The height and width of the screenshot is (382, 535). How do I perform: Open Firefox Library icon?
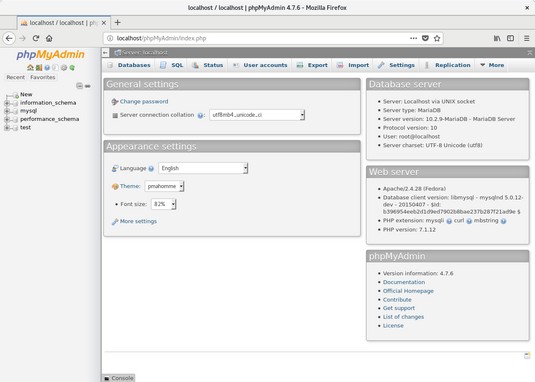[x=497, y=38]
